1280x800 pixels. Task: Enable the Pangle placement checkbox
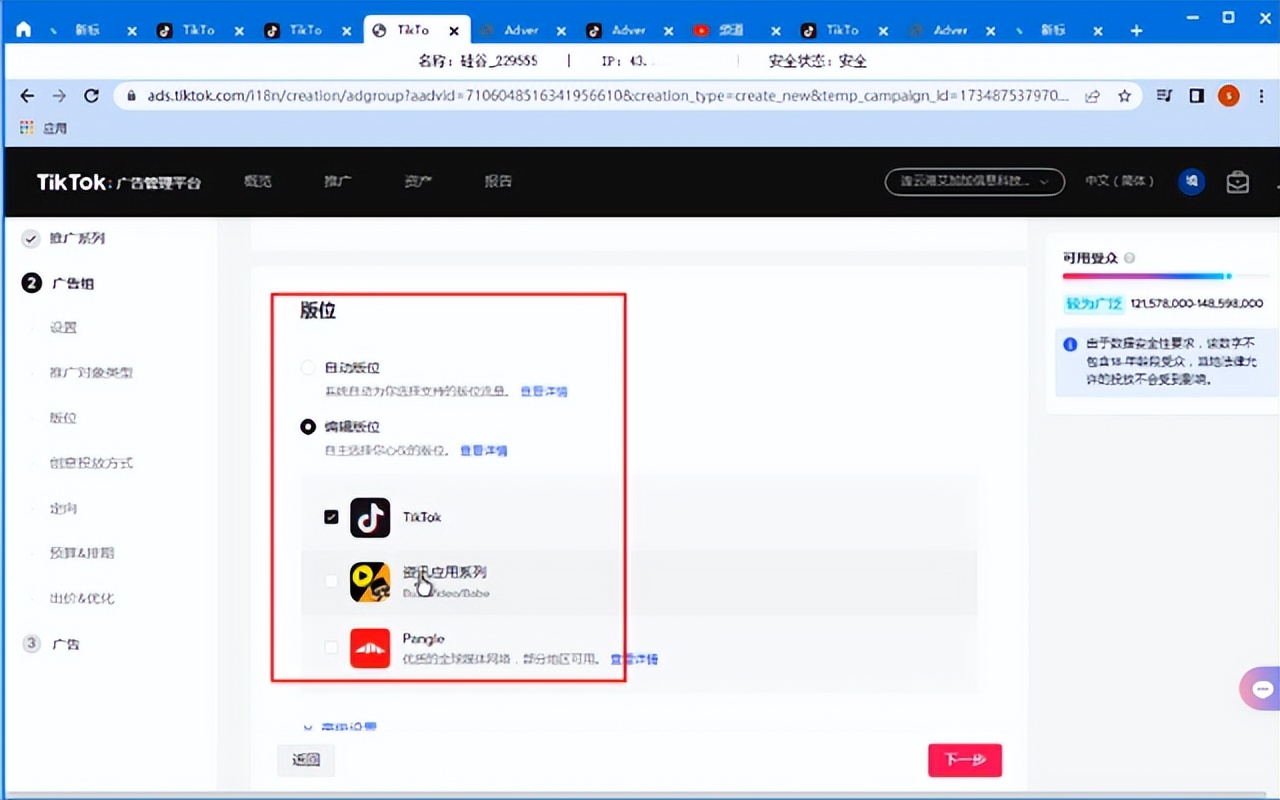331,648
